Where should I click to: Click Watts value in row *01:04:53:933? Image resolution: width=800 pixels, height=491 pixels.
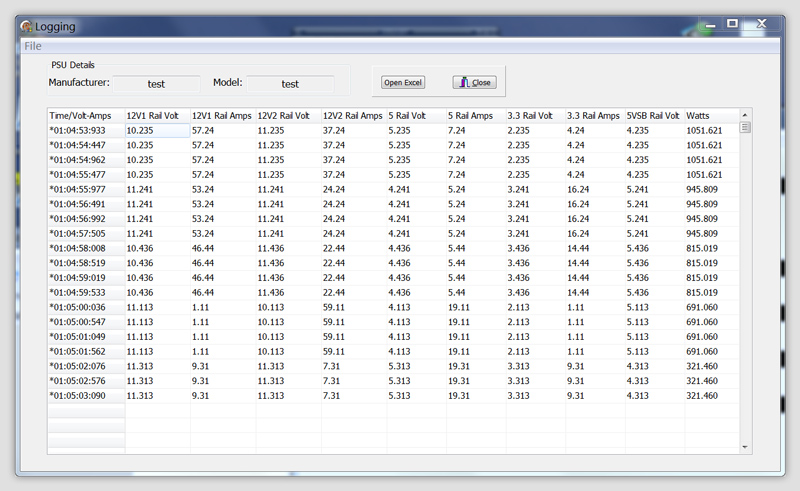(704, 131)
